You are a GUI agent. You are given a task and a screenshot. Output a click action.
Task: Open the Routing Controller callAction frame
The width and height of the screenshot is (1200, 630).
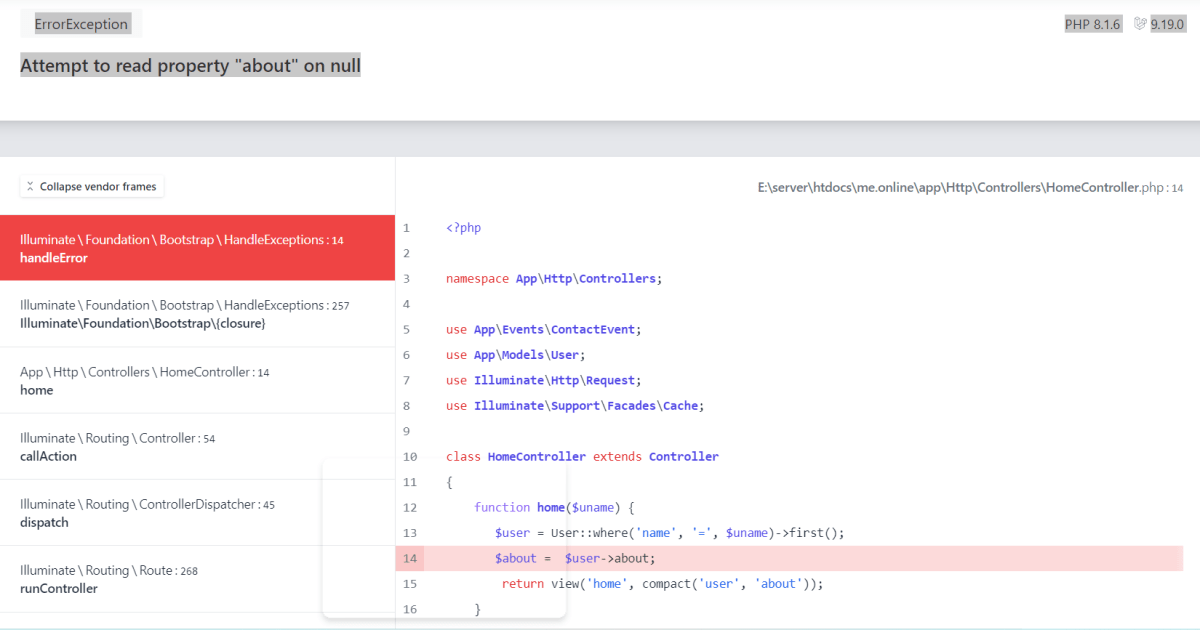pos(198,446)
